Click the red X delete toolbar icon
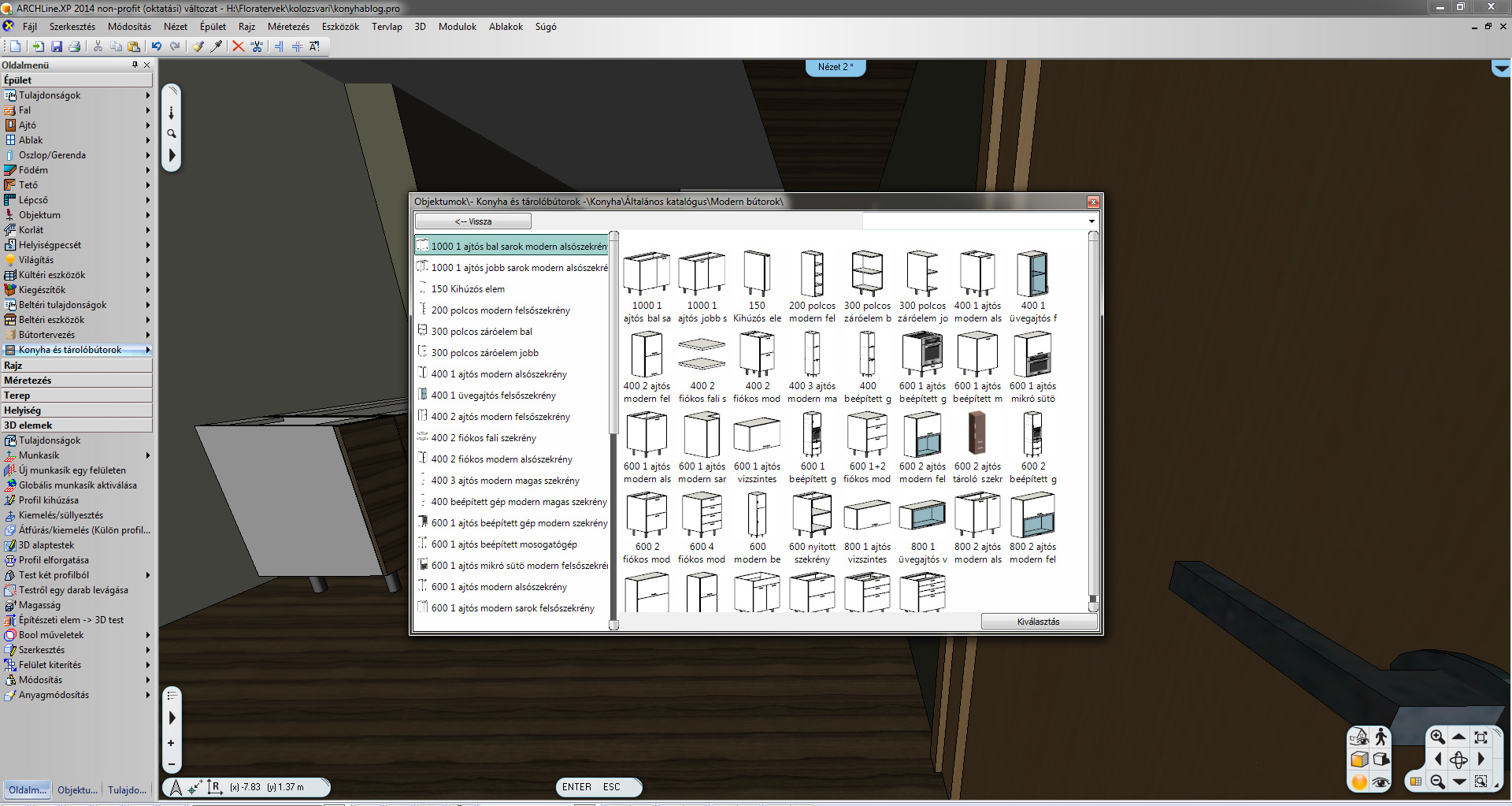 click(238, 46)
